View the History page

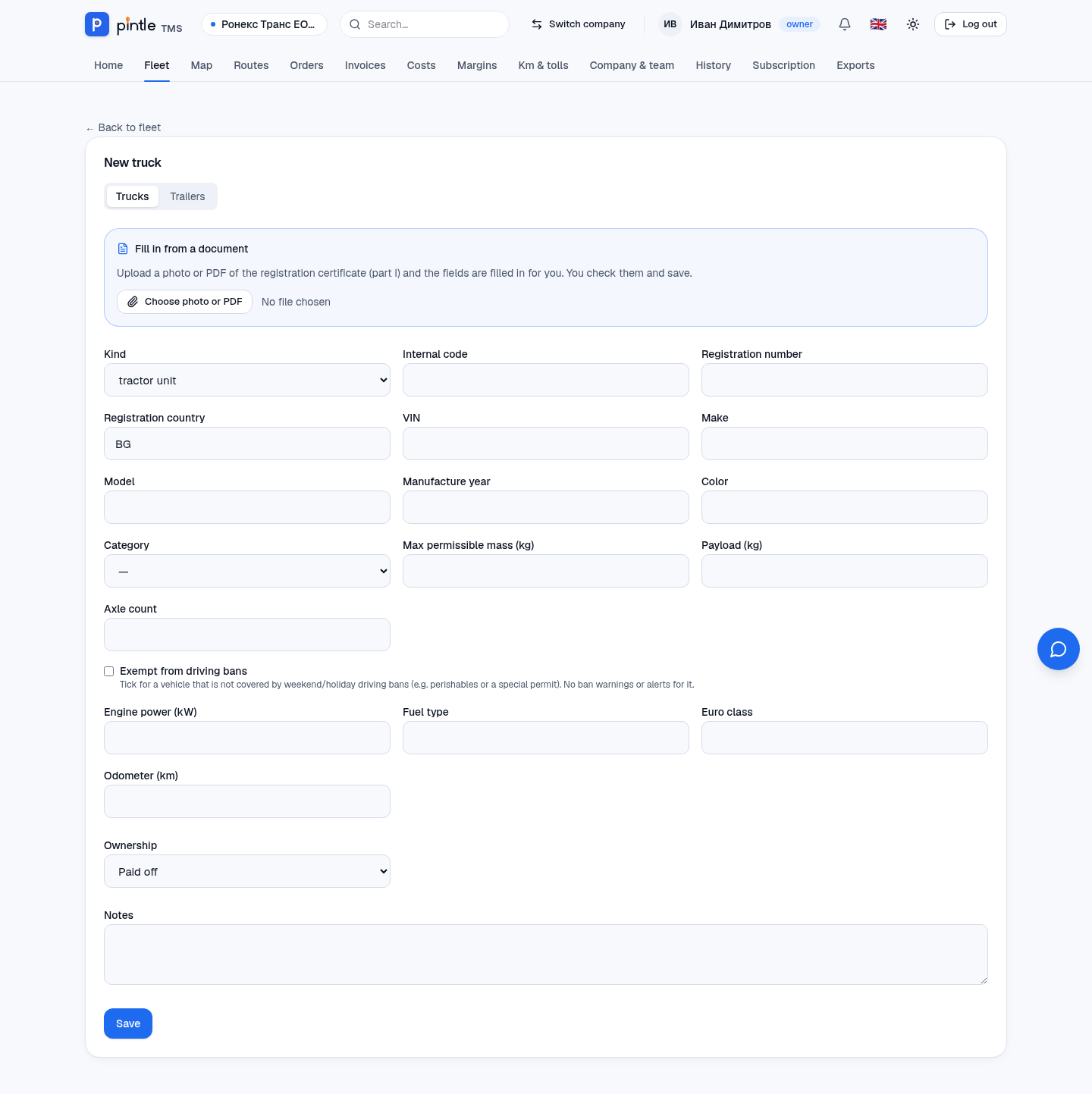(x=714, y=65)
